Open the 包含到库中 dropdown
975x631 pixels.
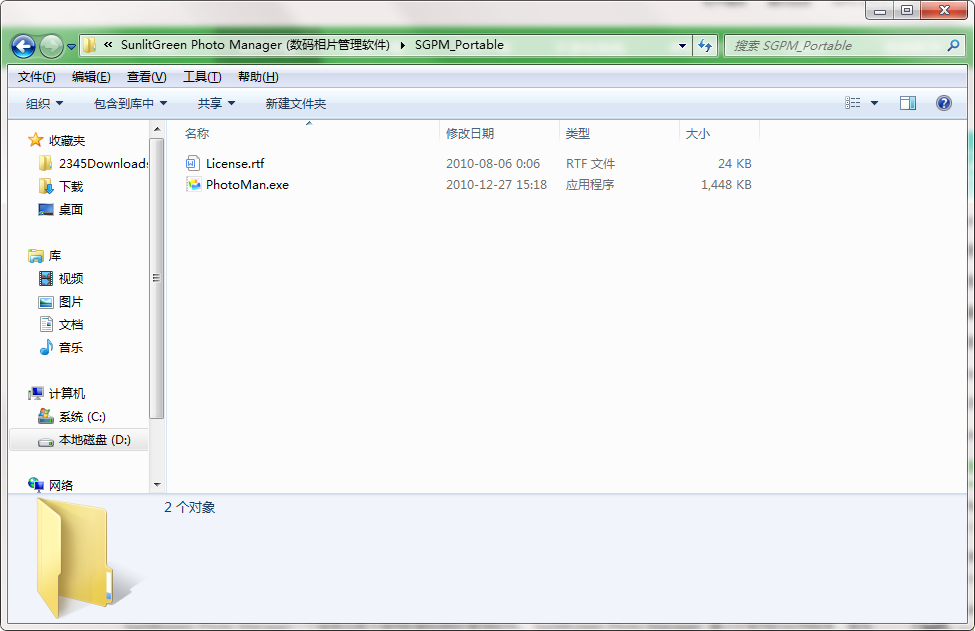tap(130, 103)
